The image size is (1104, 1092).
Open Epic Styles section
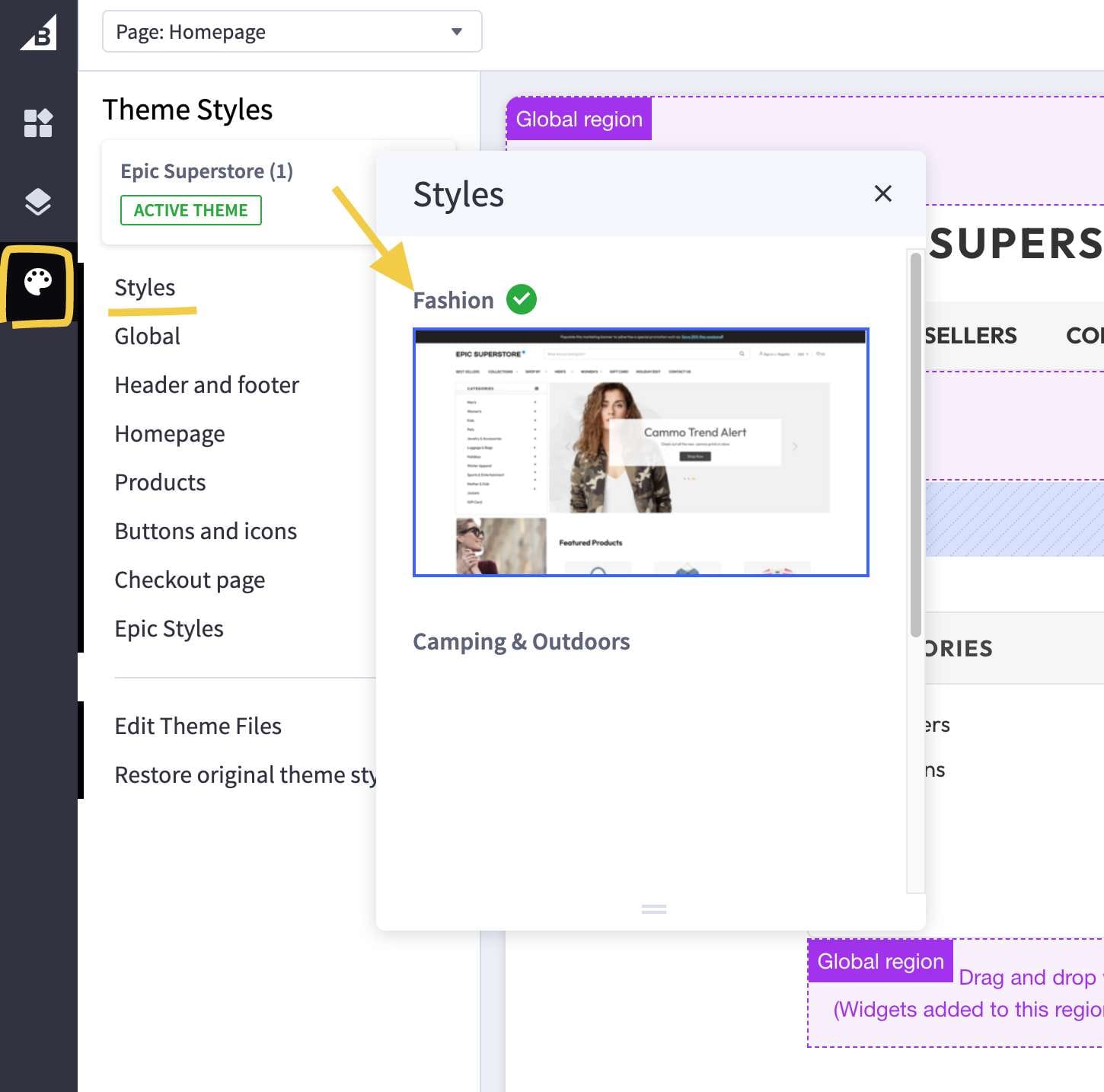click(x=169, y=629)
